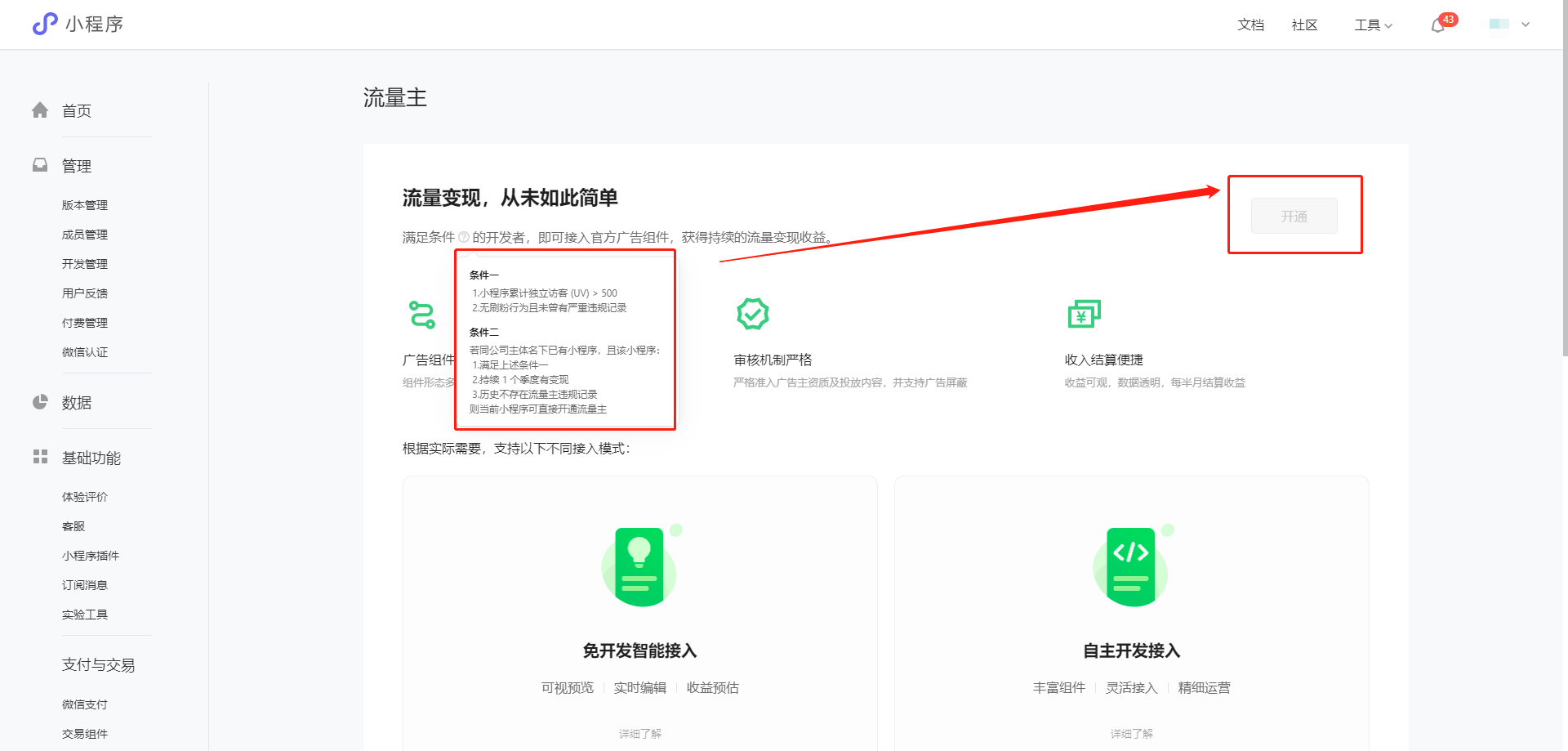1568x751 pixels.
Task: Click the 收入结算便捷 yen icon
Action: 1084,314
